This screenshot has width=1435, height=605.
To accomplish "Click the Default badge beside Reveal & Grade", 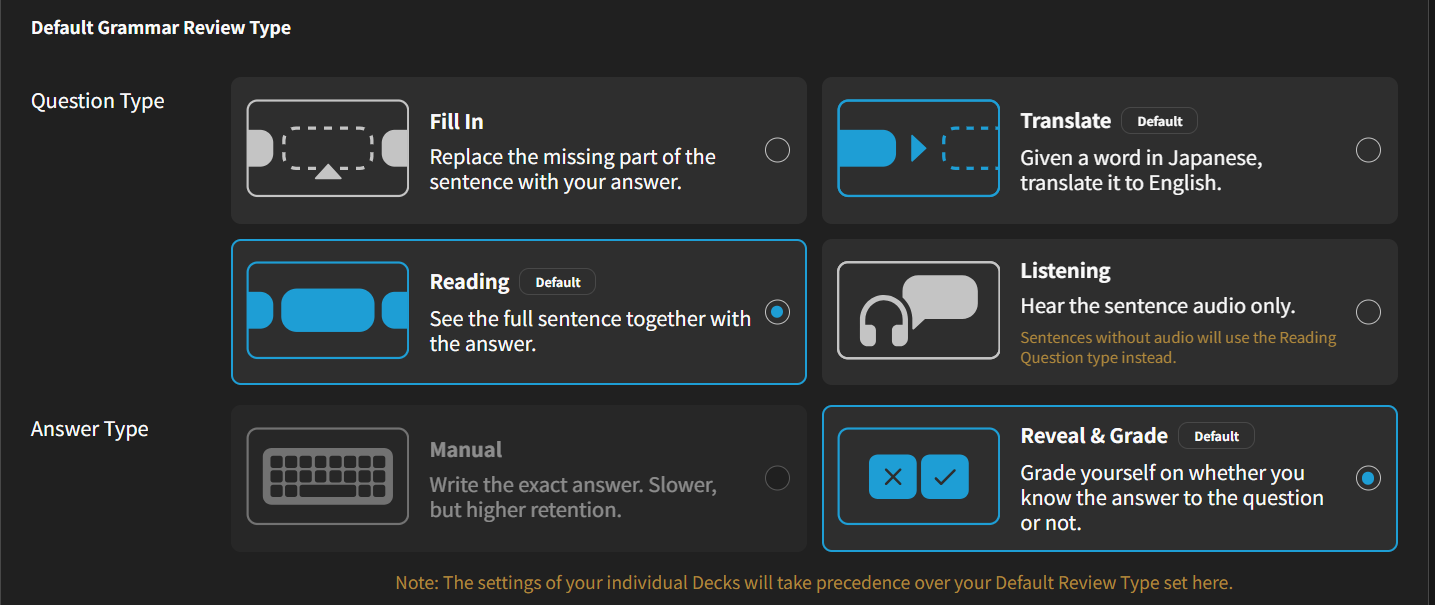I will pyautogui.click(x=1216, y=436).
